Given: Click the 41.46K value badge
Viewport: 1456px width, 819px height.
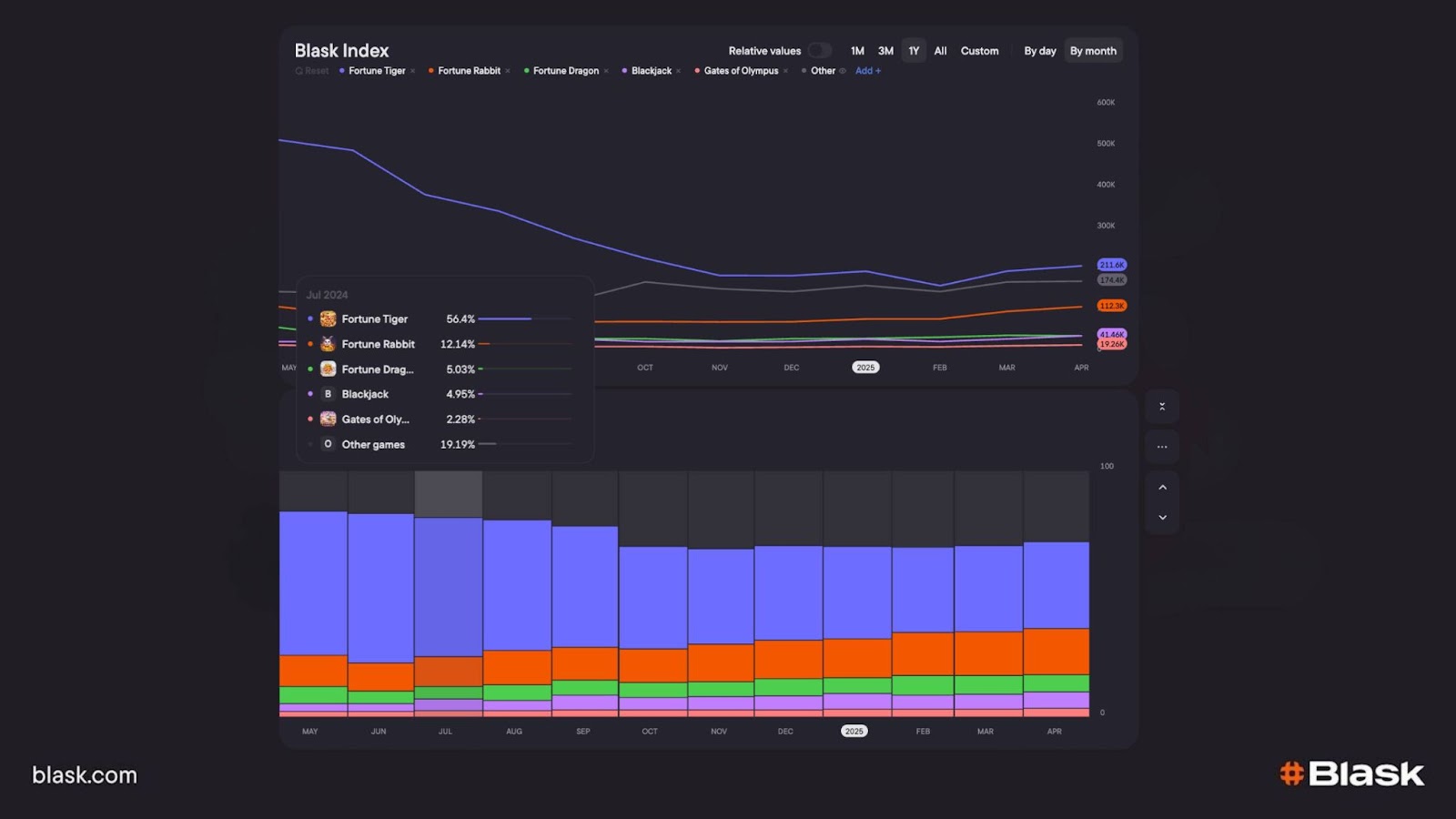Looking at the screenshot, I should coord(1111,334).
